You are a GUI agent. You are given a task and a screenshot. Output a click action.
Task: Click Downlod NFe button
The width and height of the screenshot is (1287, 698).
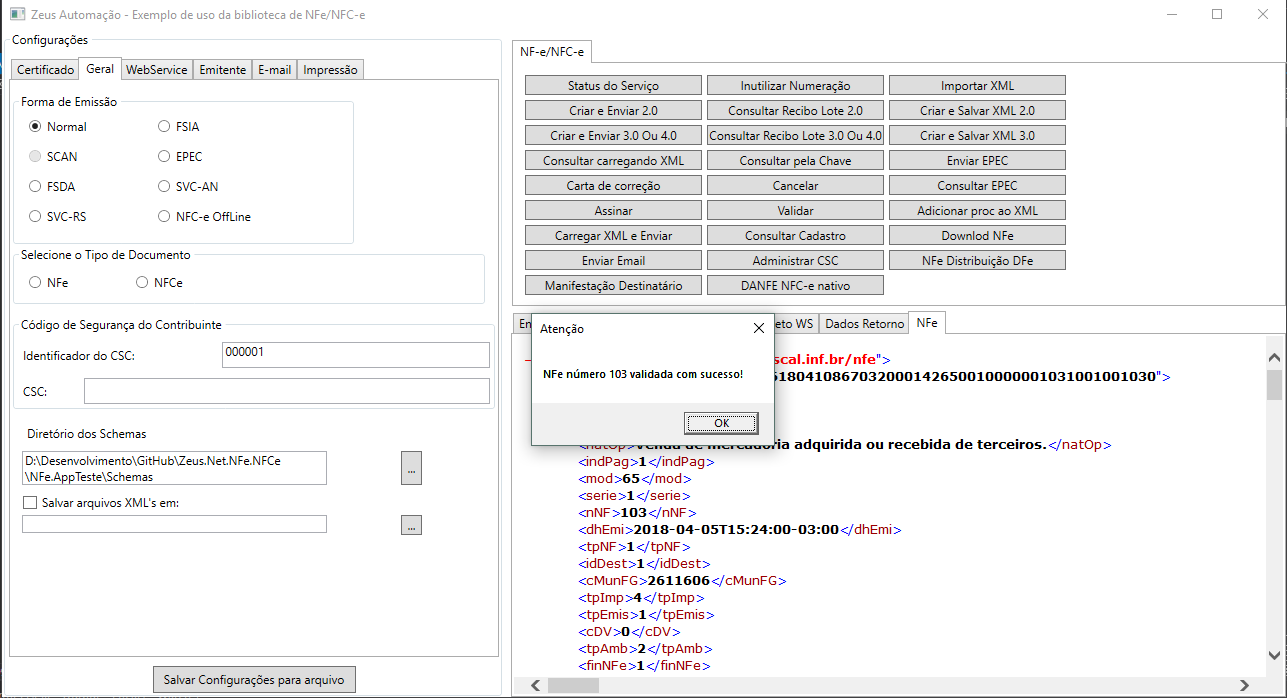(x=977, y=236)
